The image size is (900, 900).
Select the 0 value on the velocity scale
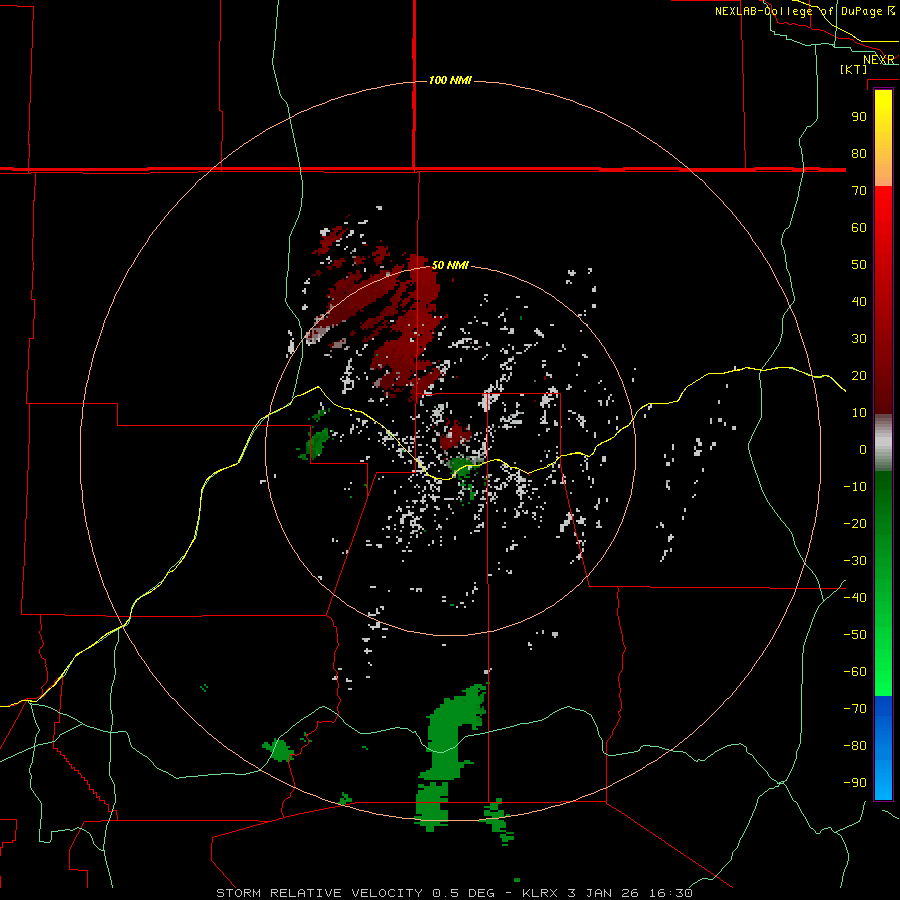point(863,449)
